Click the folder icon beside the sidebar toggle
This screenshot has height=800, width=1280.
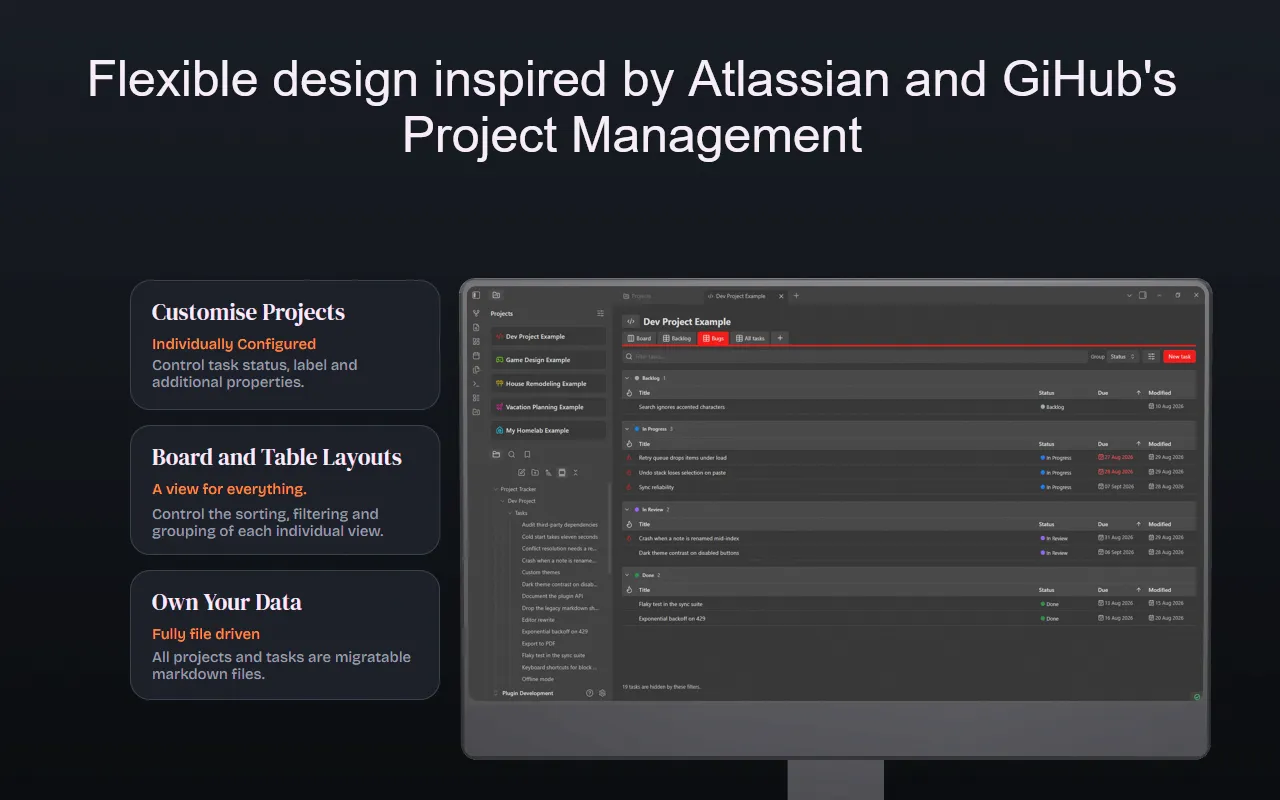(x=496, y=295)
